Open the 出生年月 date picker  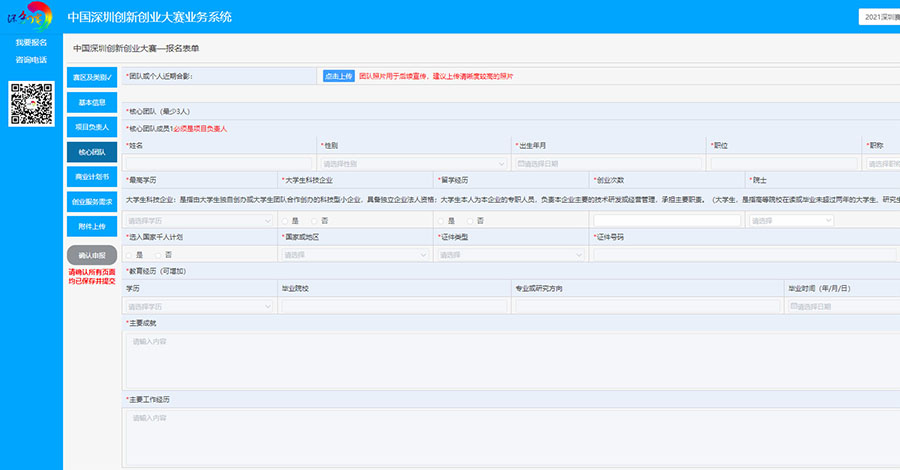608,164
